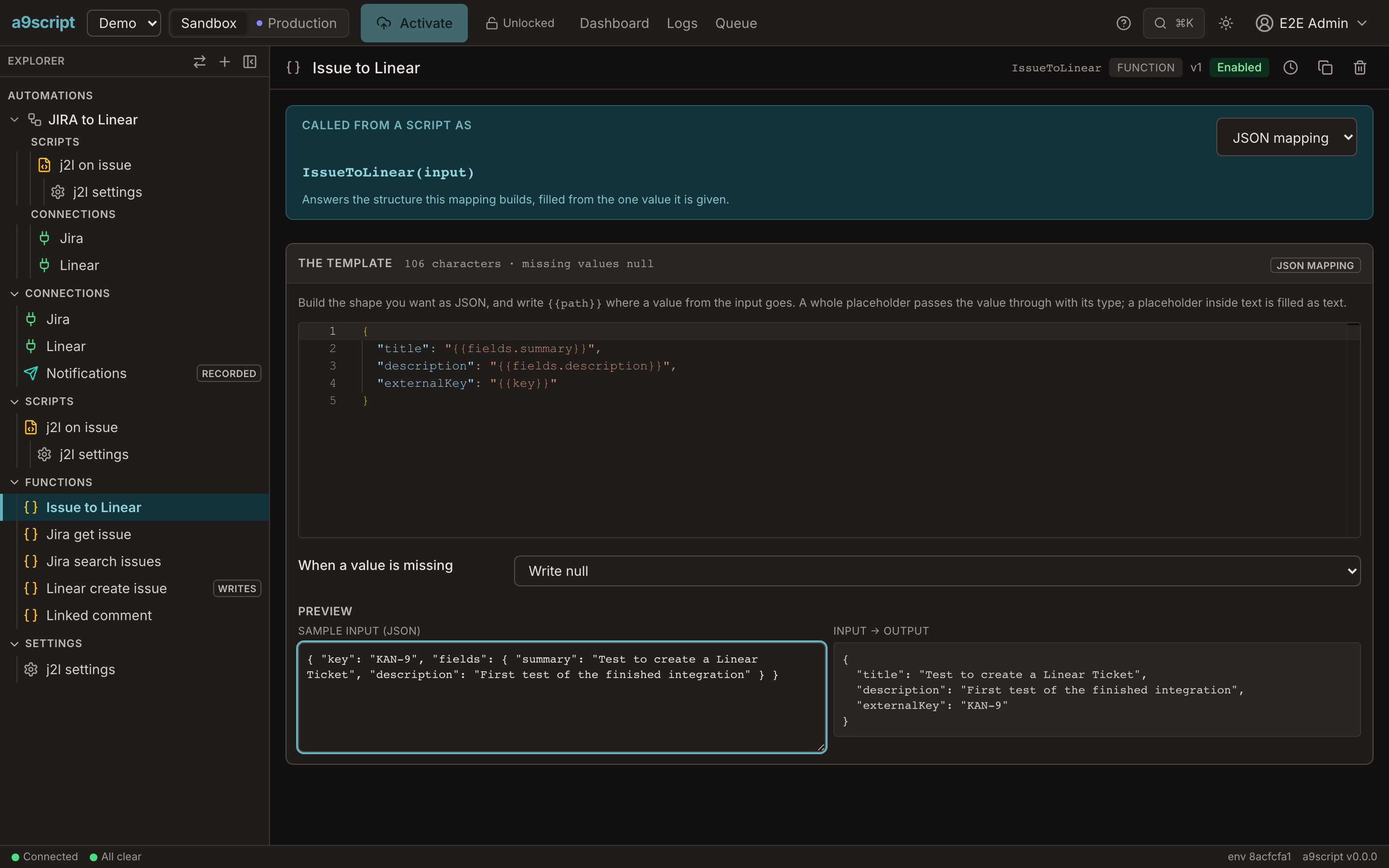Toggle the Enabled status badge
This screenshot has height=868, width=1389.
coord(1239,68)
